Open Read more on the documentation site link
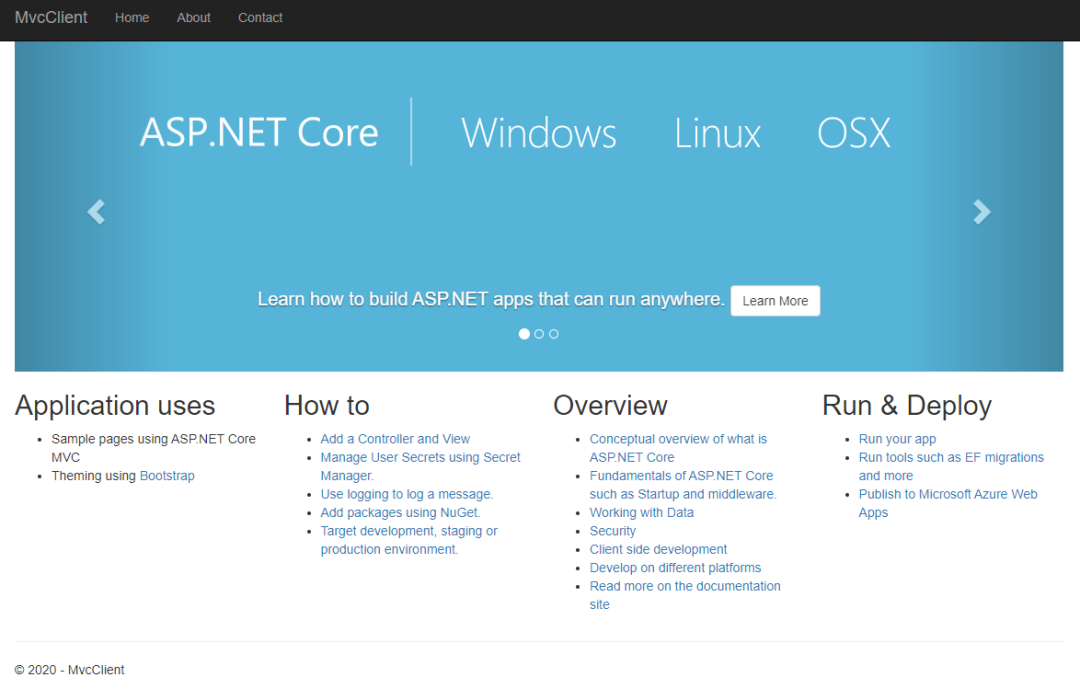This screenshot has height=689, width=1080. point(685,595)
